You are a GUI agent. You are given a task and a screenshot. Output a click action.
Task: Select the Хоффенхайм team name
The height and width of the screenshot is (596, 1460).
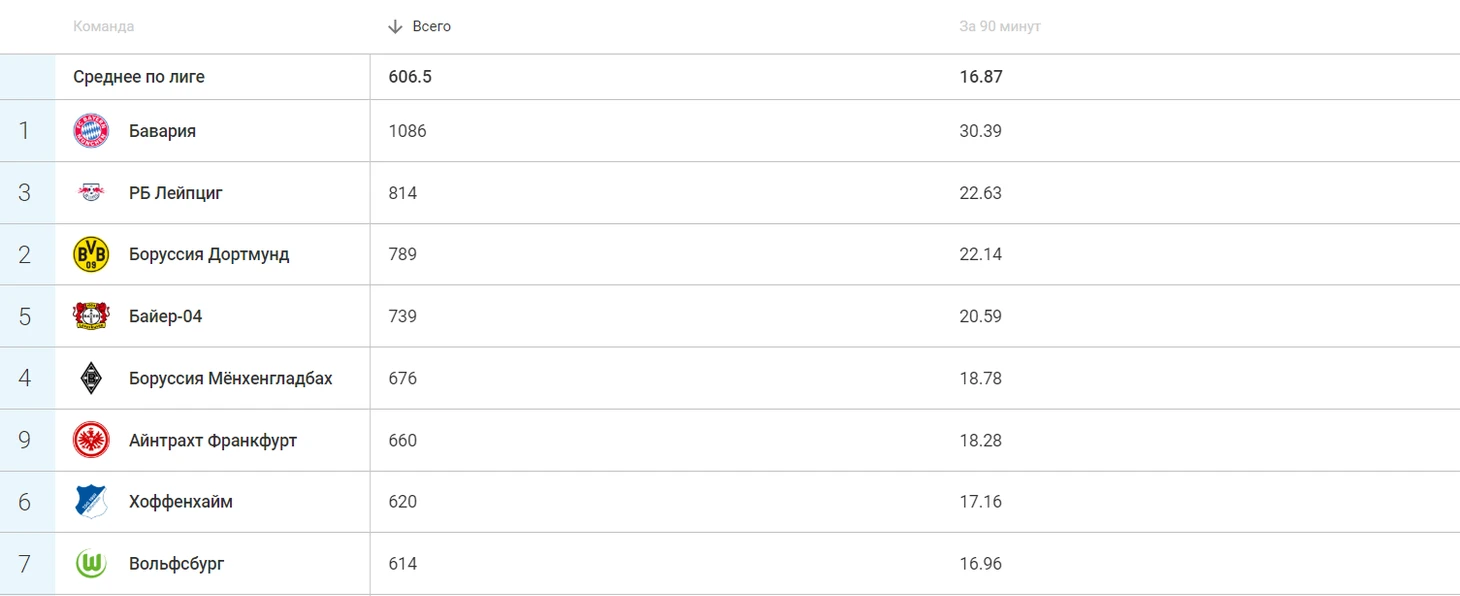click(x=180, y=501)
